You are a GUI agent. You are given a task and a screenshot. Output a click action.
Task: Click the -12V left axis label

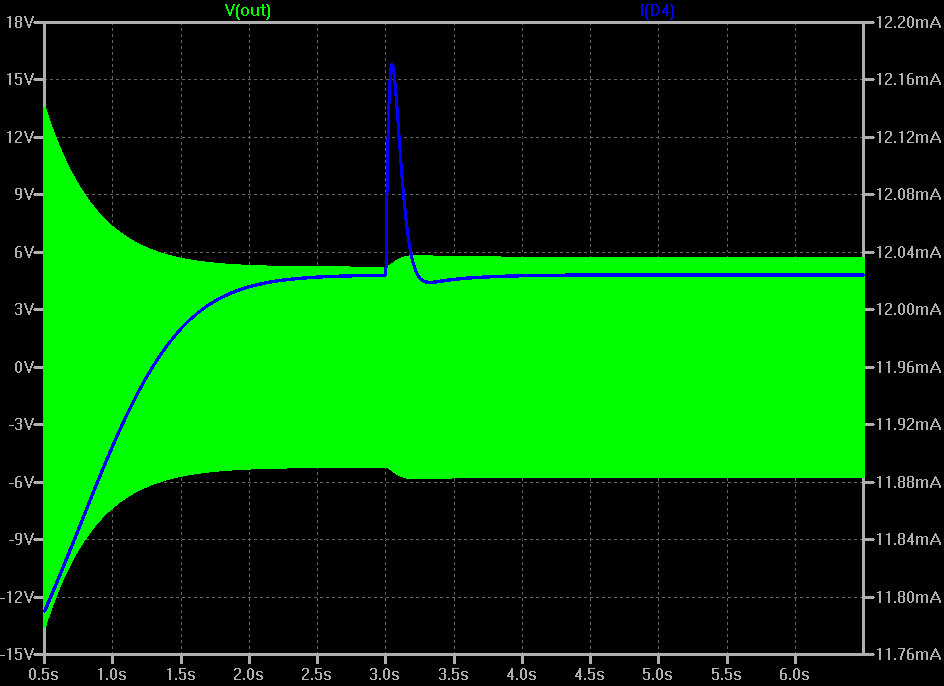(x=17, y=597)
